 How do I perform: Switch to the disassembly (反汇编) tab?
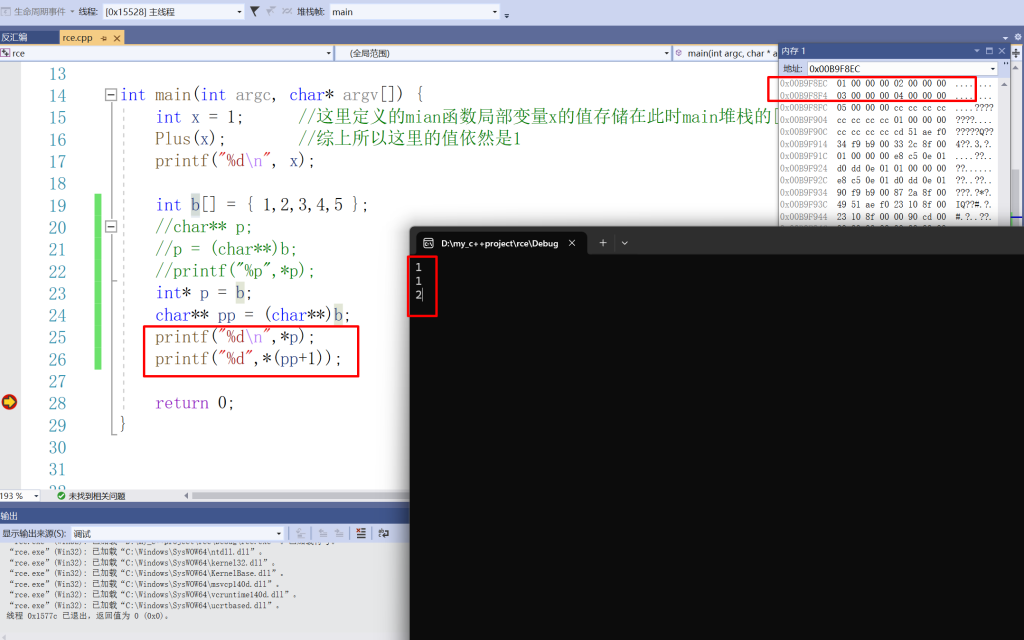(x=16, y=37)
